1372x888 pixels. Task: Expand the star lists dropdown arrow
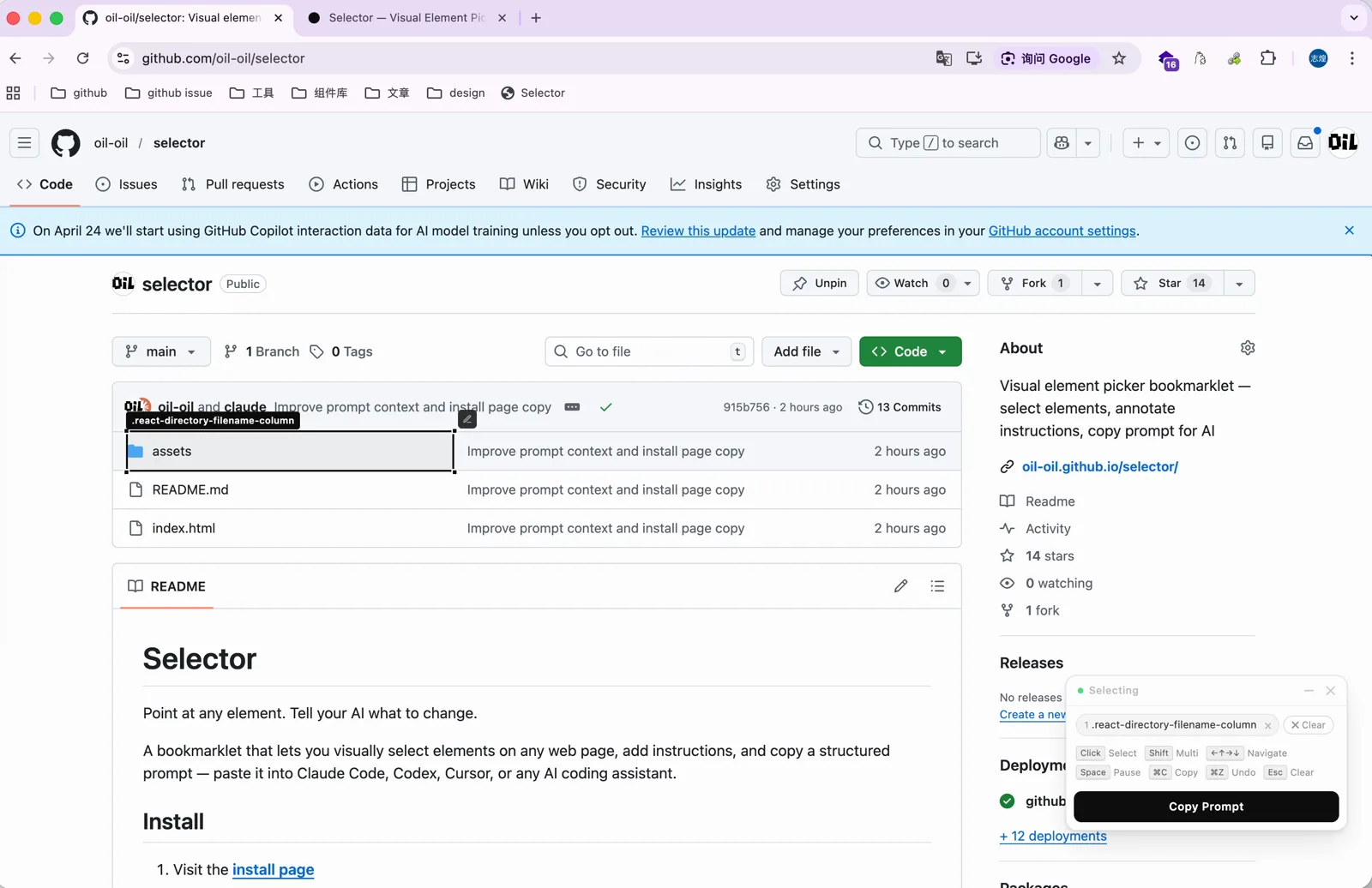[x=1239, y=284]
